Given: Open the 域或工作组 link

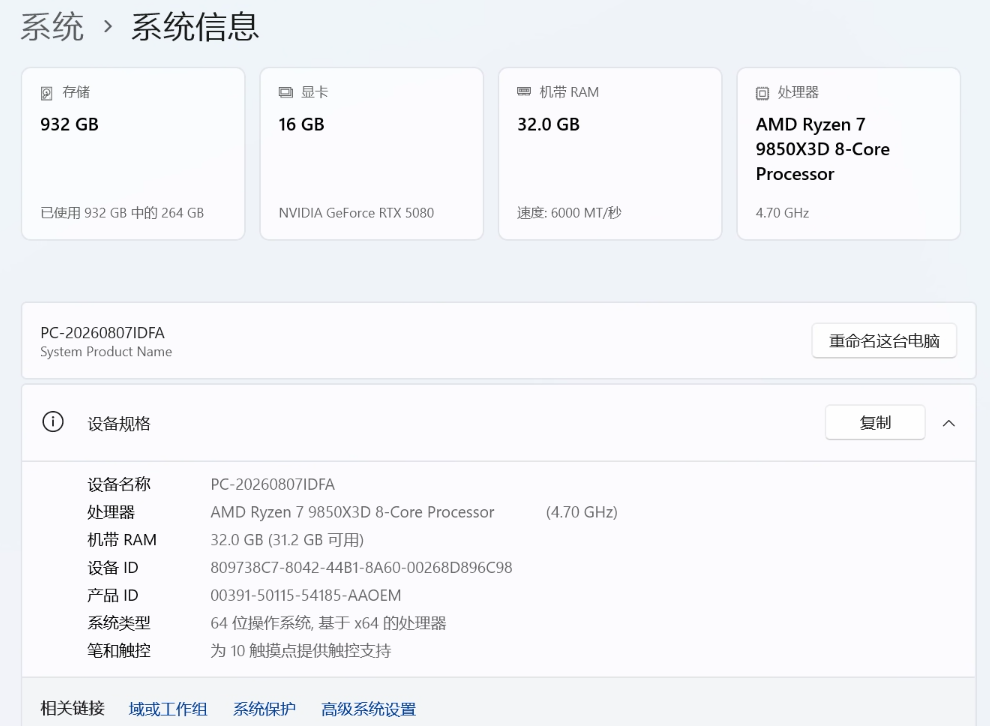Looking at the screenshot, I should [168, 709].
